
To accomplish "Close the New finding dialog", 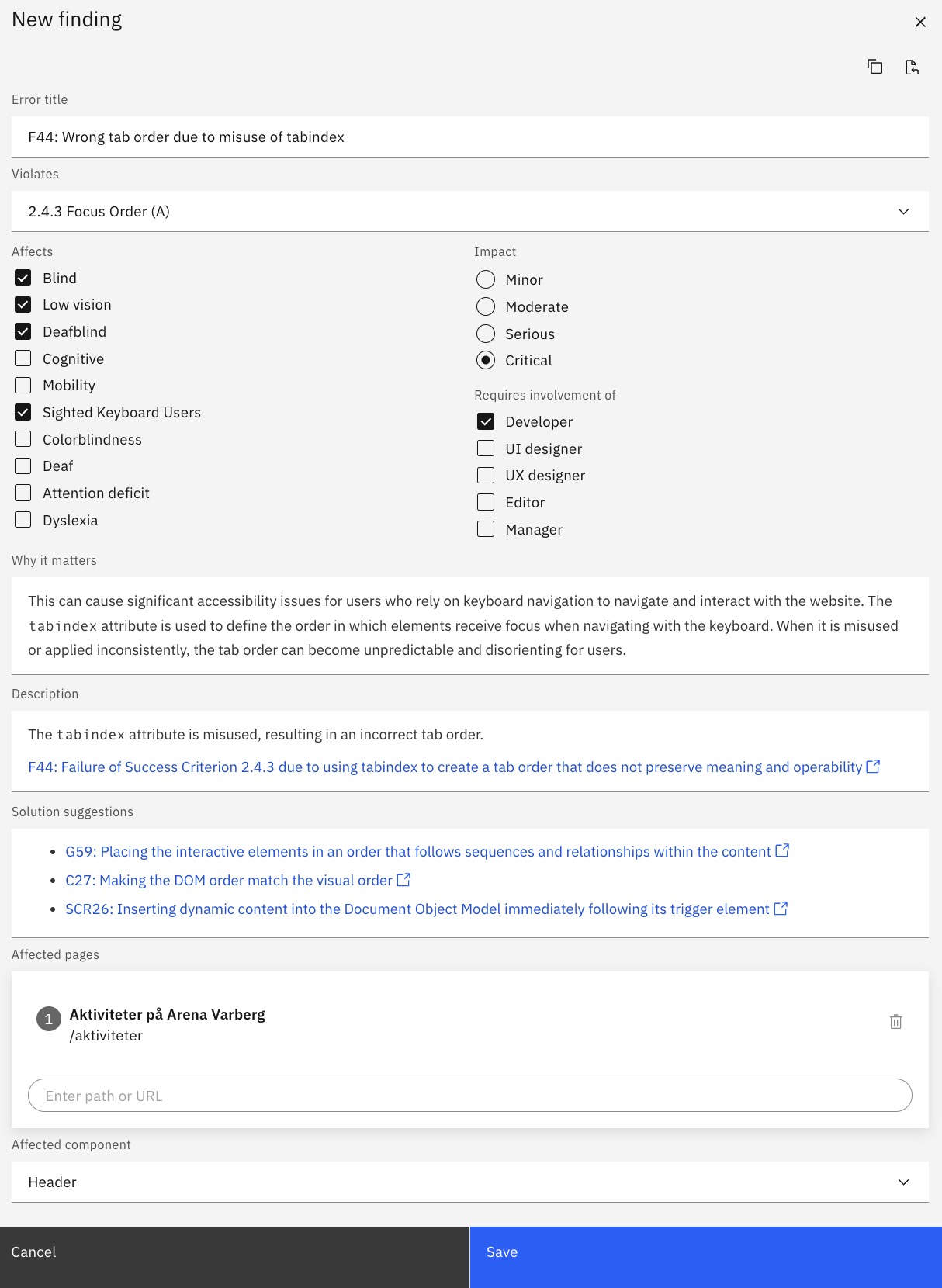I will tap(920, 22).
